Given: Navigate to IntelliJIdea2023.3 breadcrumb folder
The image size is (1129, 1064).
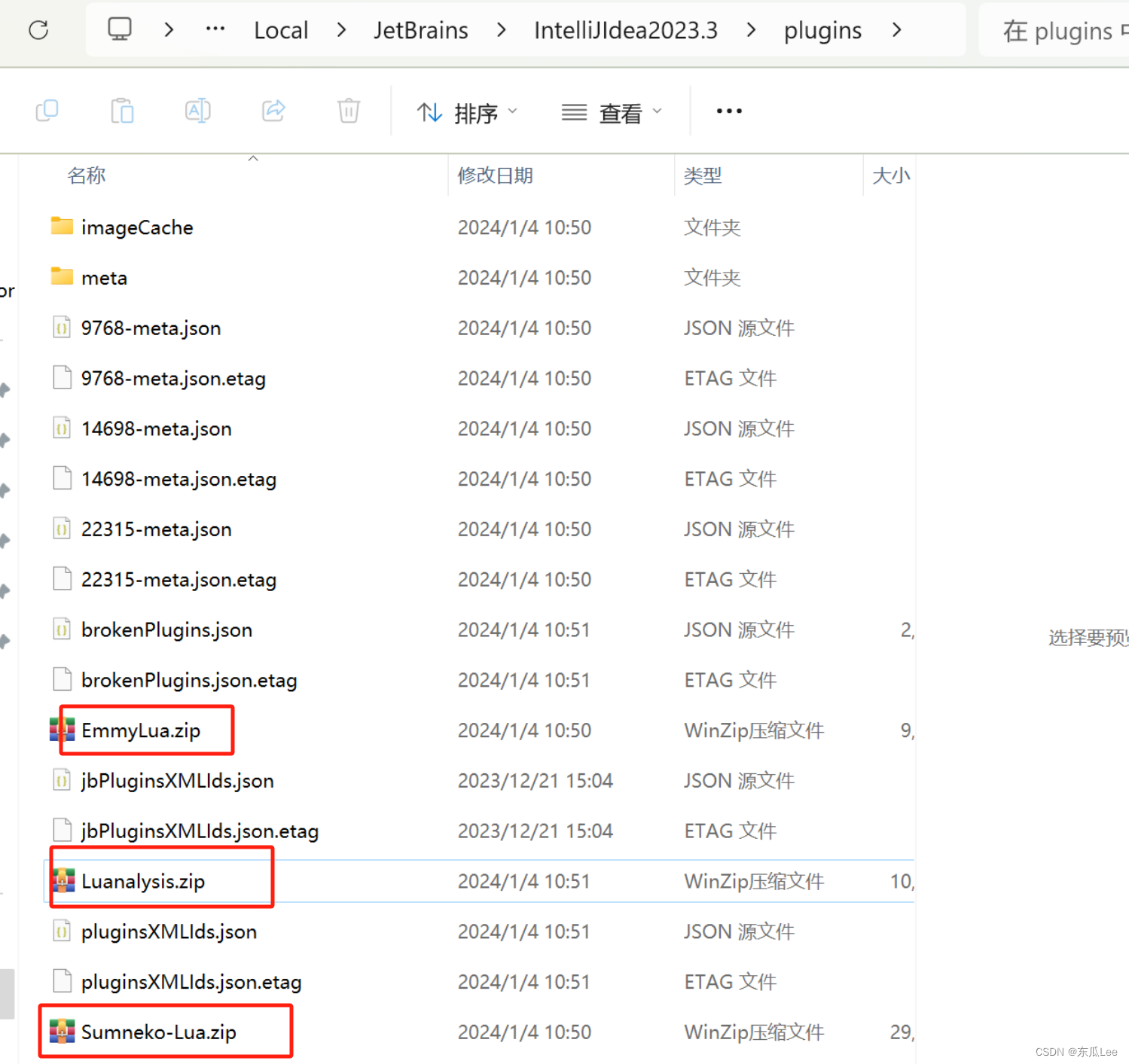Looking at the screenshot, I should coord(626,30).
